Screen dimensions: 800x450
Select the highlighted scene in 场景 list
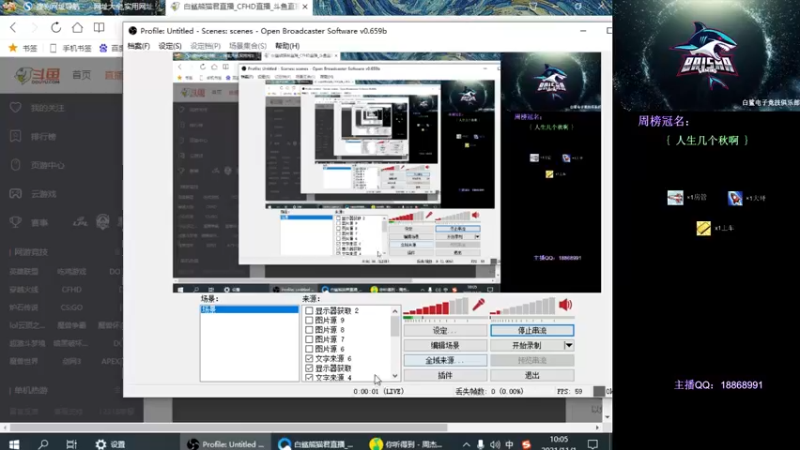(249, 310)
